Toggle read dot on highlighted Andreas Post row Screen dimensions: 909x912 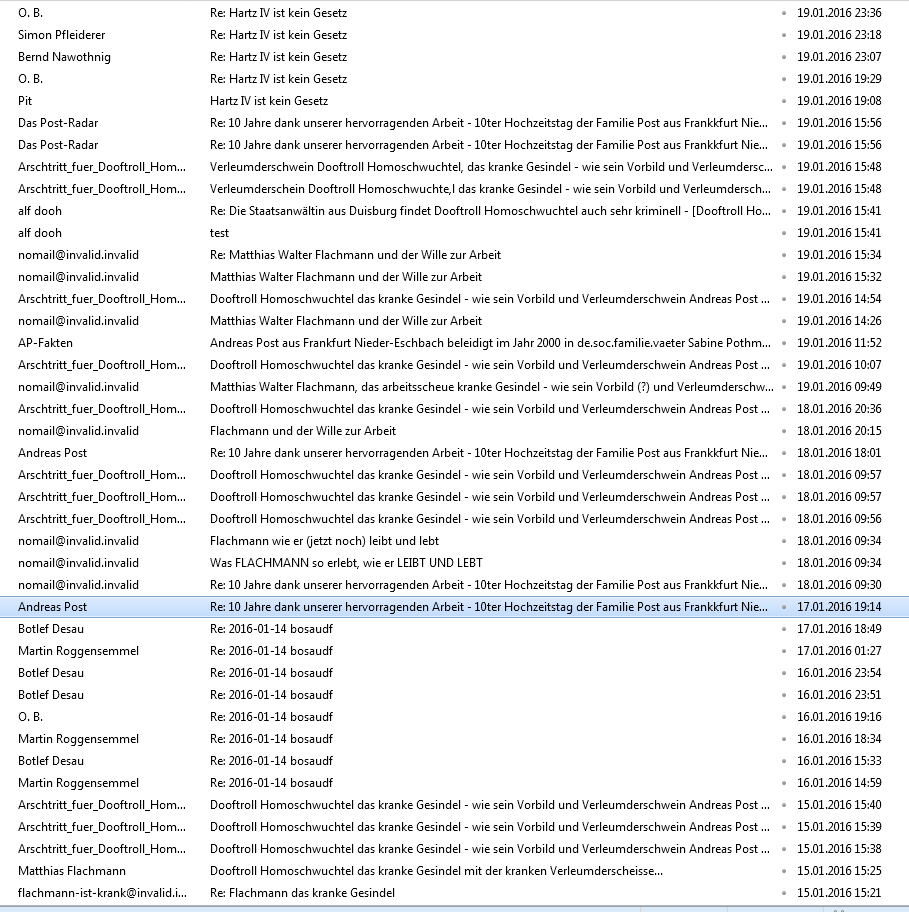[784, 607]
